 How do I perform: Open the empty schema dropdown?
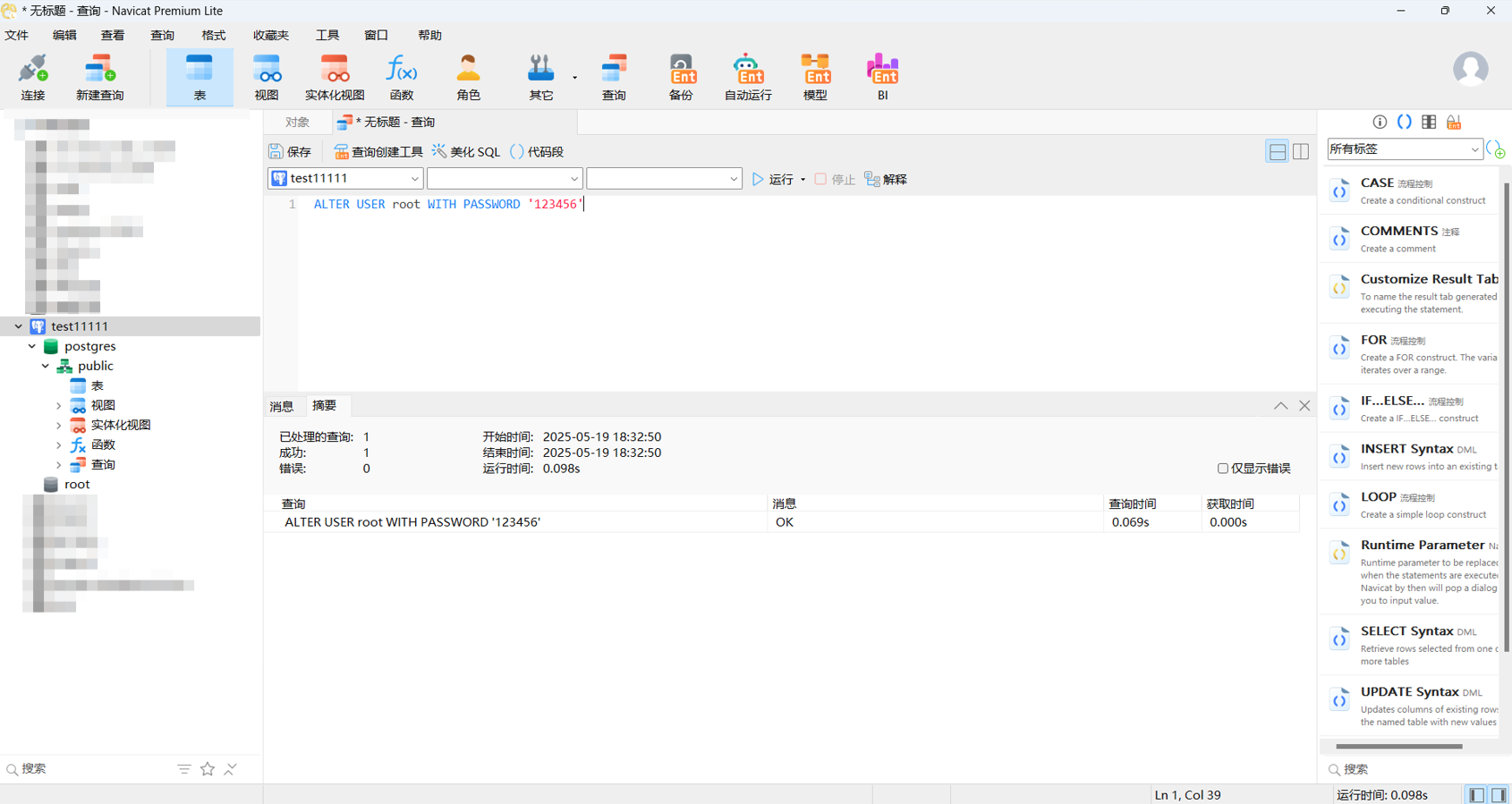click(664, 179)
